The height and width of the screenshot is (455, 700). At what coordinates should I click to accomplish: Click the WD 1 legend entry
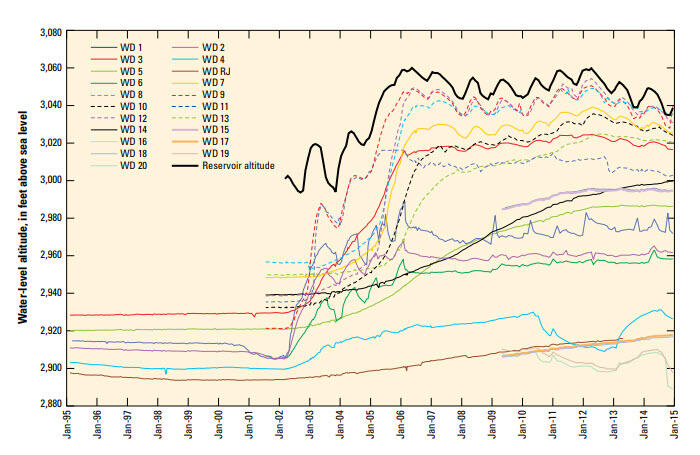[132, 48]
